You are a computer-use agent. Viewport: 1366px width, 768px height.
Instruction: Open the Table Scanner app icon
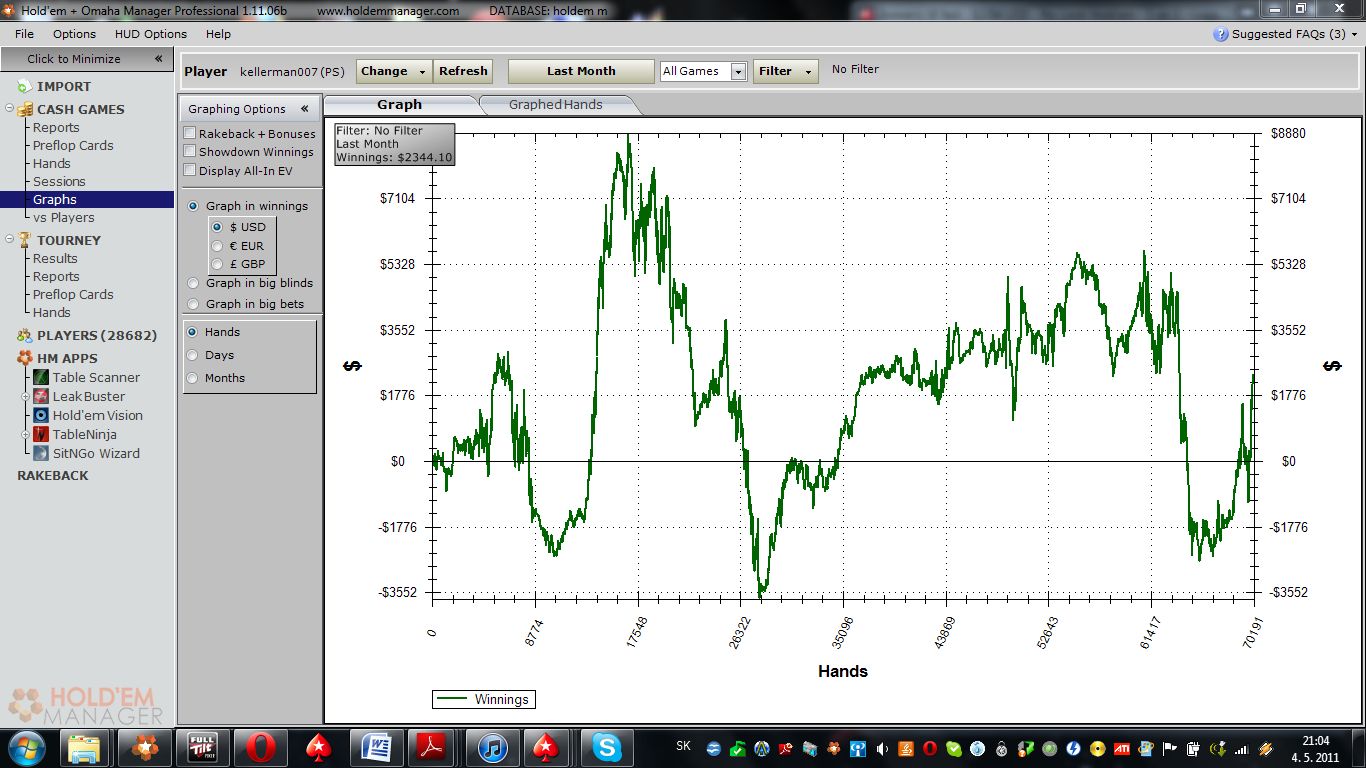pyautogui.click(x=41, y=377)
